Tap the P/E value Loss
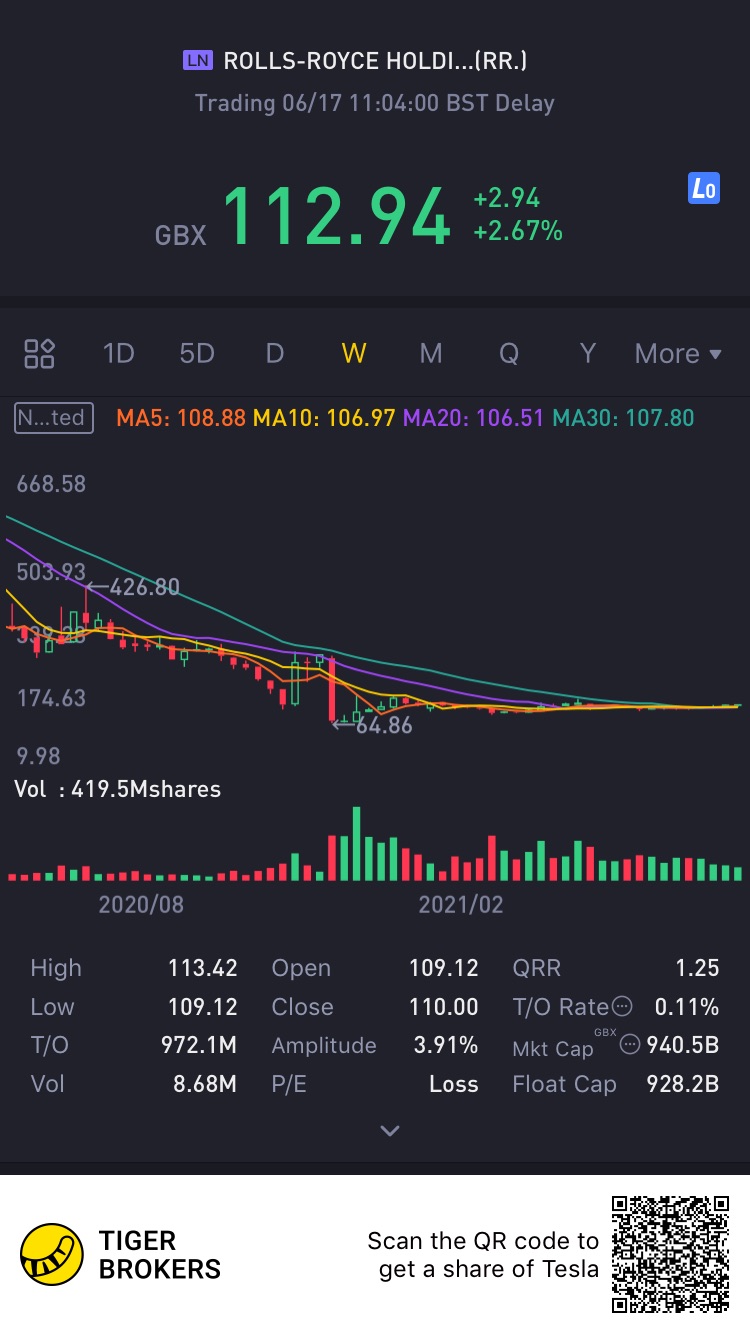This screenshot has height=1335, width=750. [x=454, y=1084]
